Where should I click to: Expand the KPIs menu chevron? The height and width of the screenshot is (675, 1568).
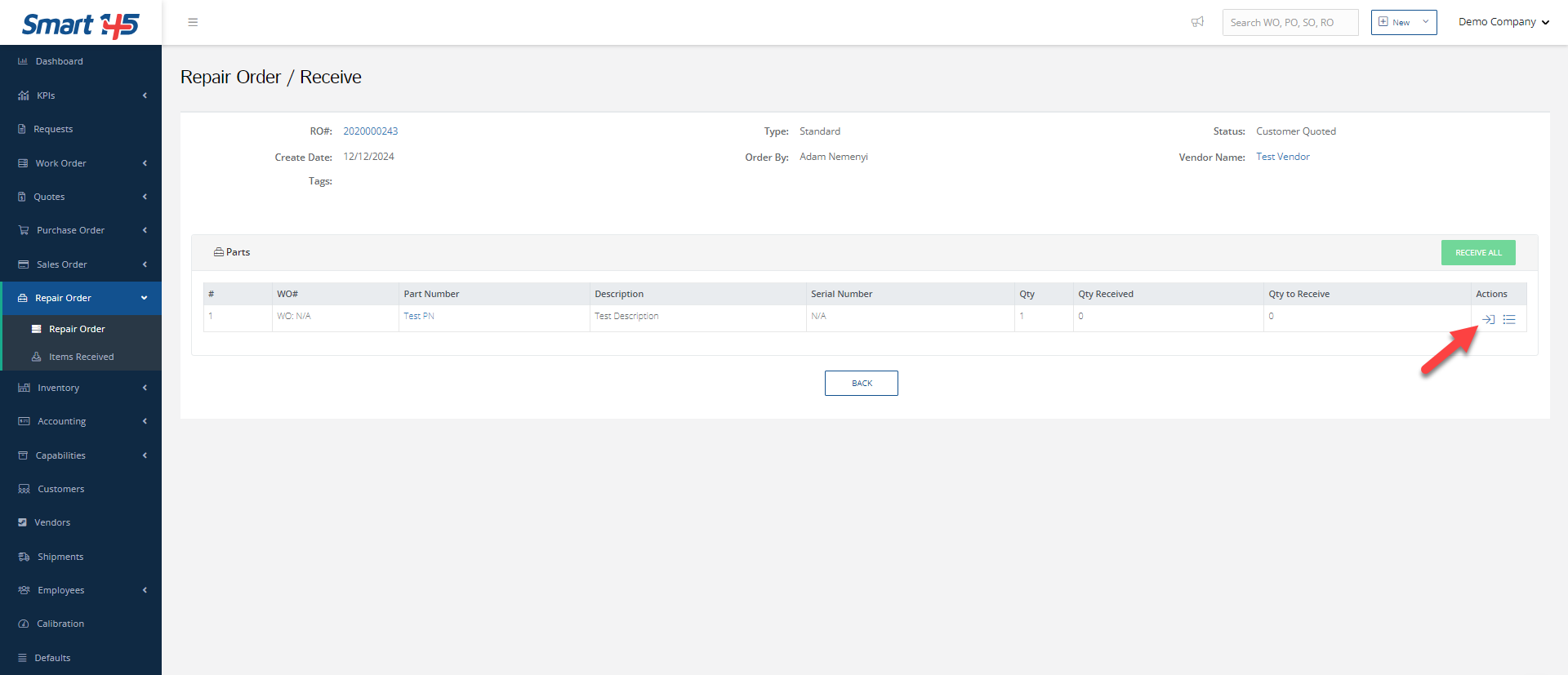tap(145, 95)
